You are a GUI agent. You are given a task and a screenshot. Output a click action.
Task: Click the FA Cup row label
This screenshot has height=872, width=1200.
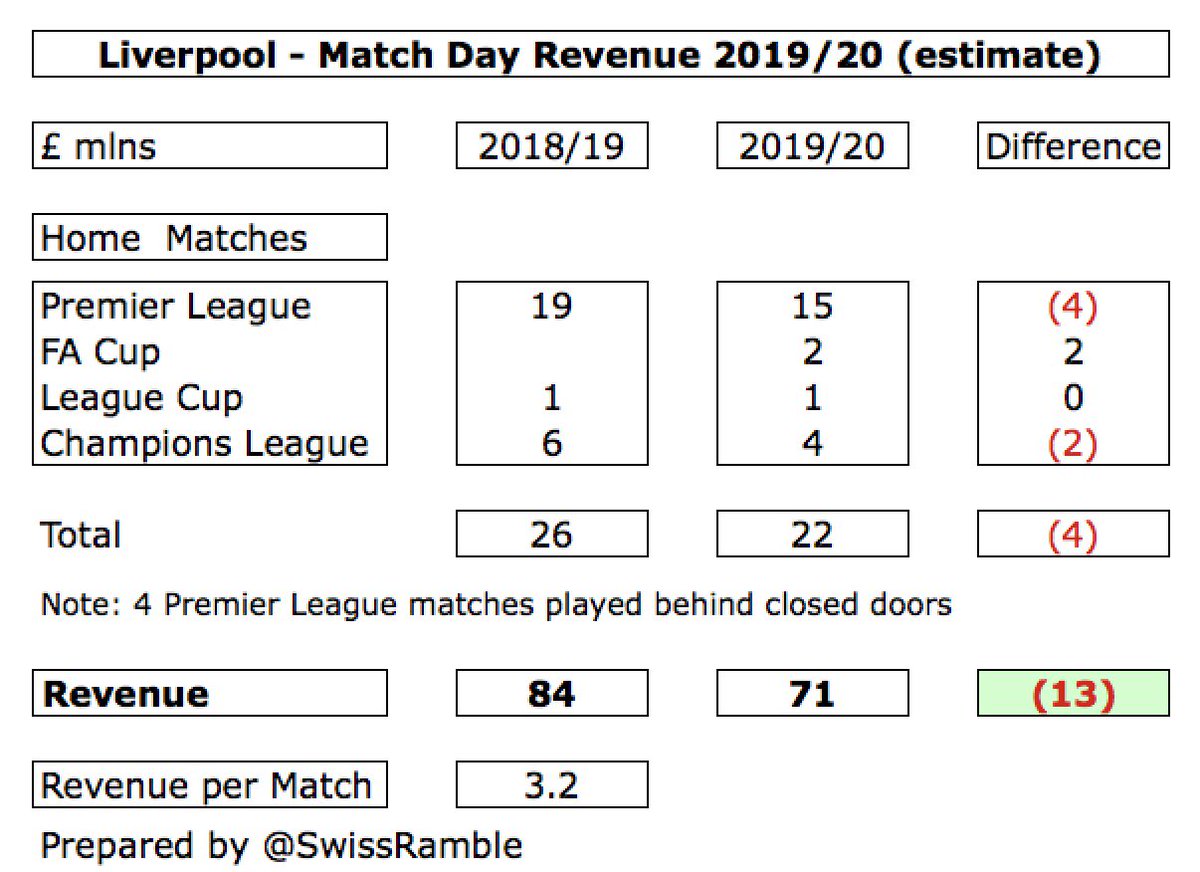[100, 352]
